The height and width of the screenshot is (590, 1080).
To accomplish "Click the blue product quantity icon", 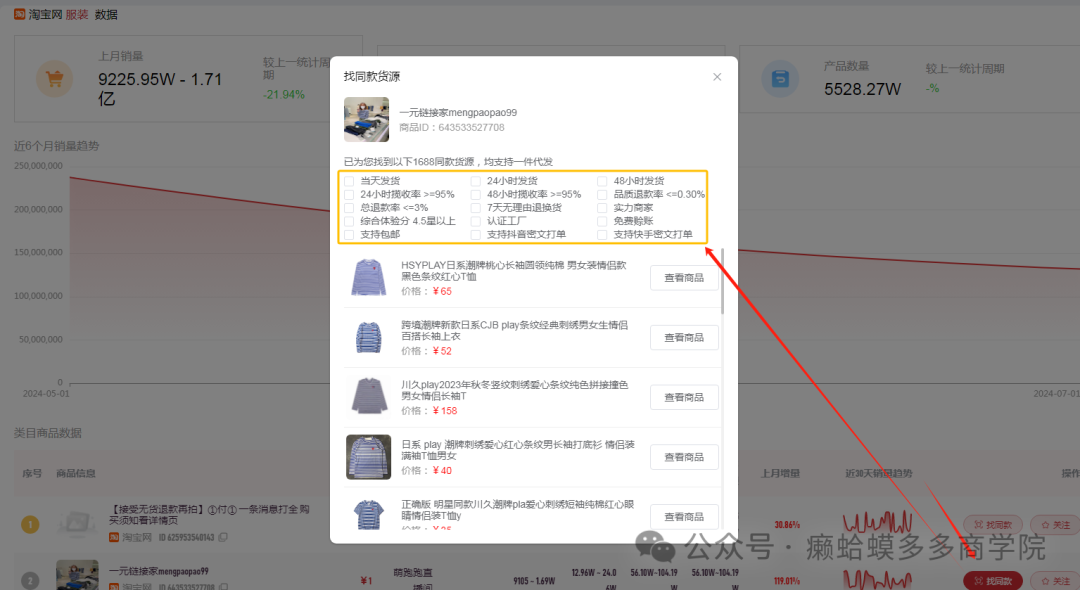I will click(x=782, y=78).
